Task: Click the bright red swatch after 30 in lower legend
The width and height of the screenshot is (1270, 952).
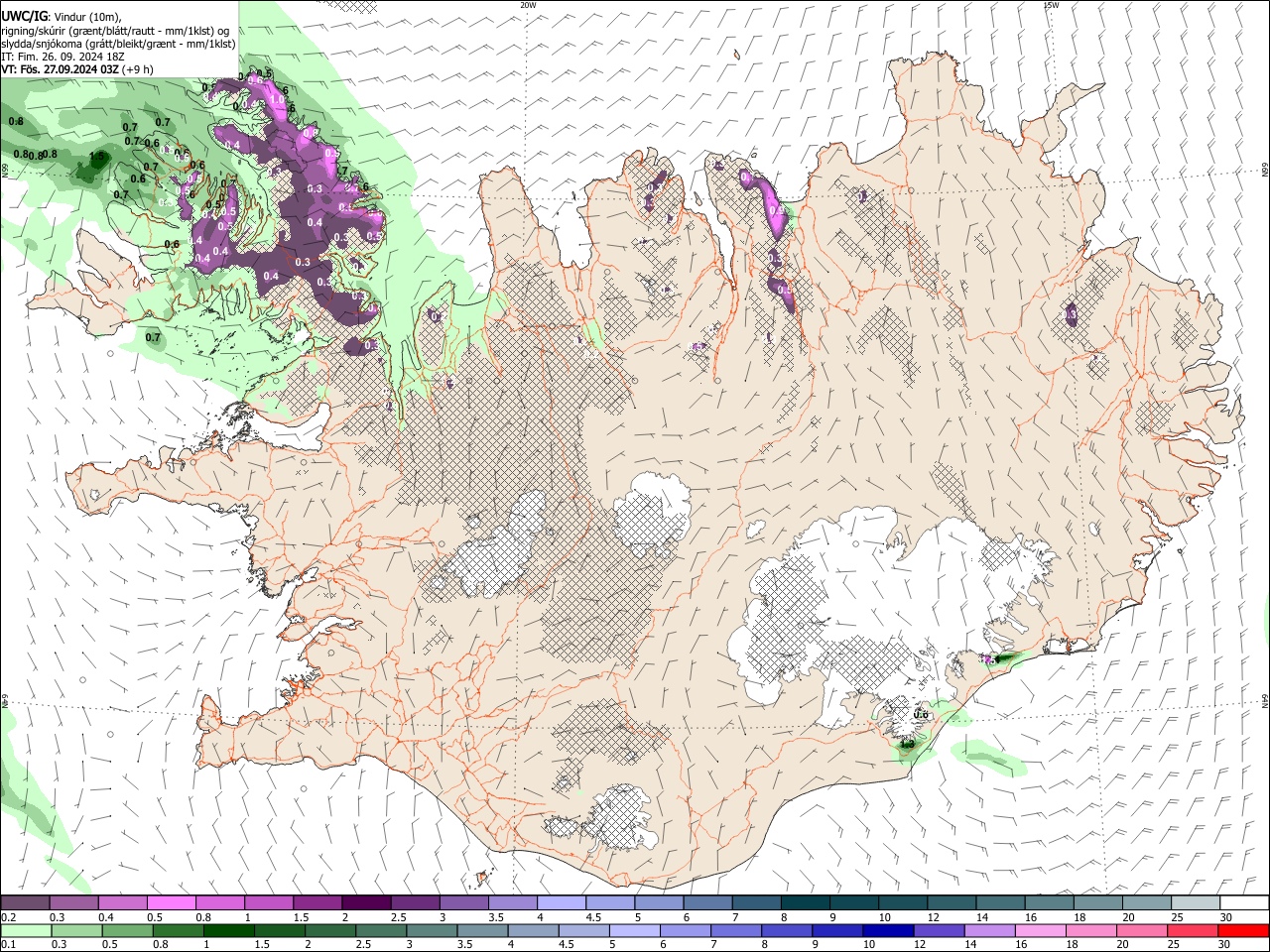Action: click(1244, 930)
